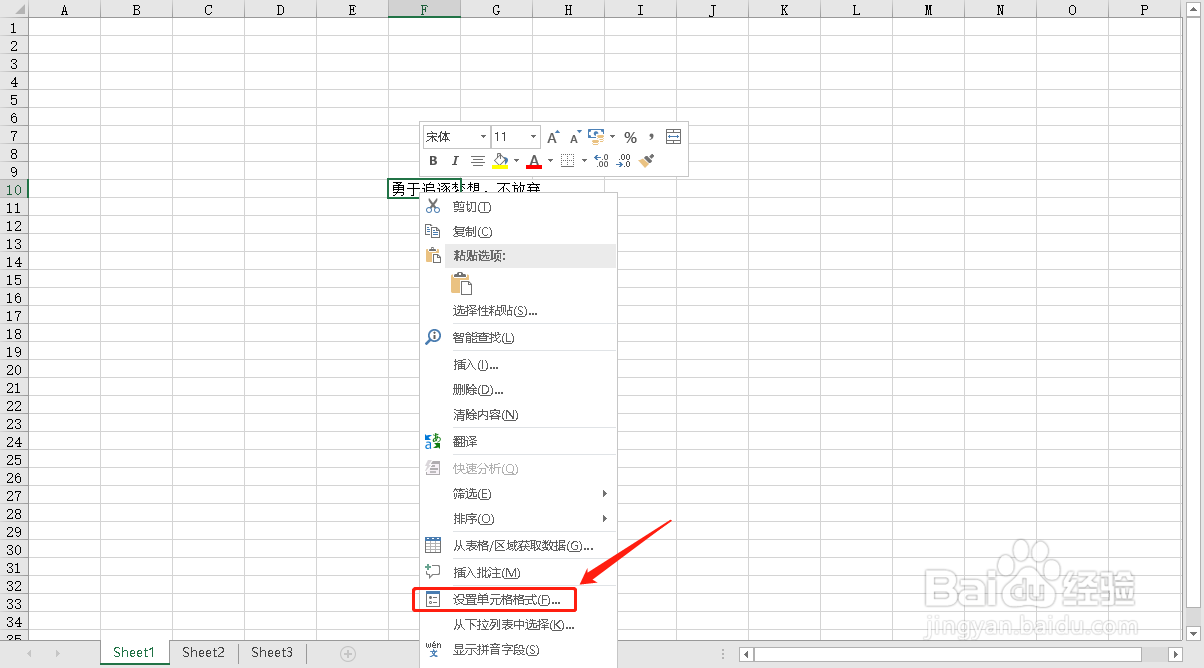Apply bold formatting from the mini toolbar
The image size is (1204, 668).
click(x=434, y=160)
